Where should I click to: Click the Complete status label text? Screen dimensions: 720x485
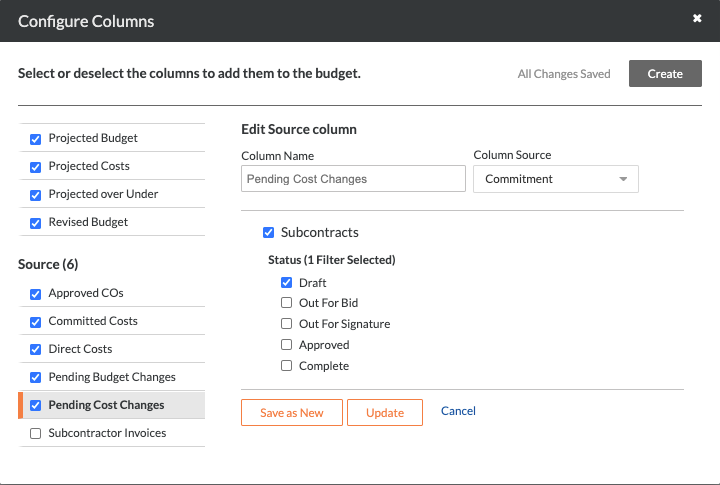click(324, 366)
